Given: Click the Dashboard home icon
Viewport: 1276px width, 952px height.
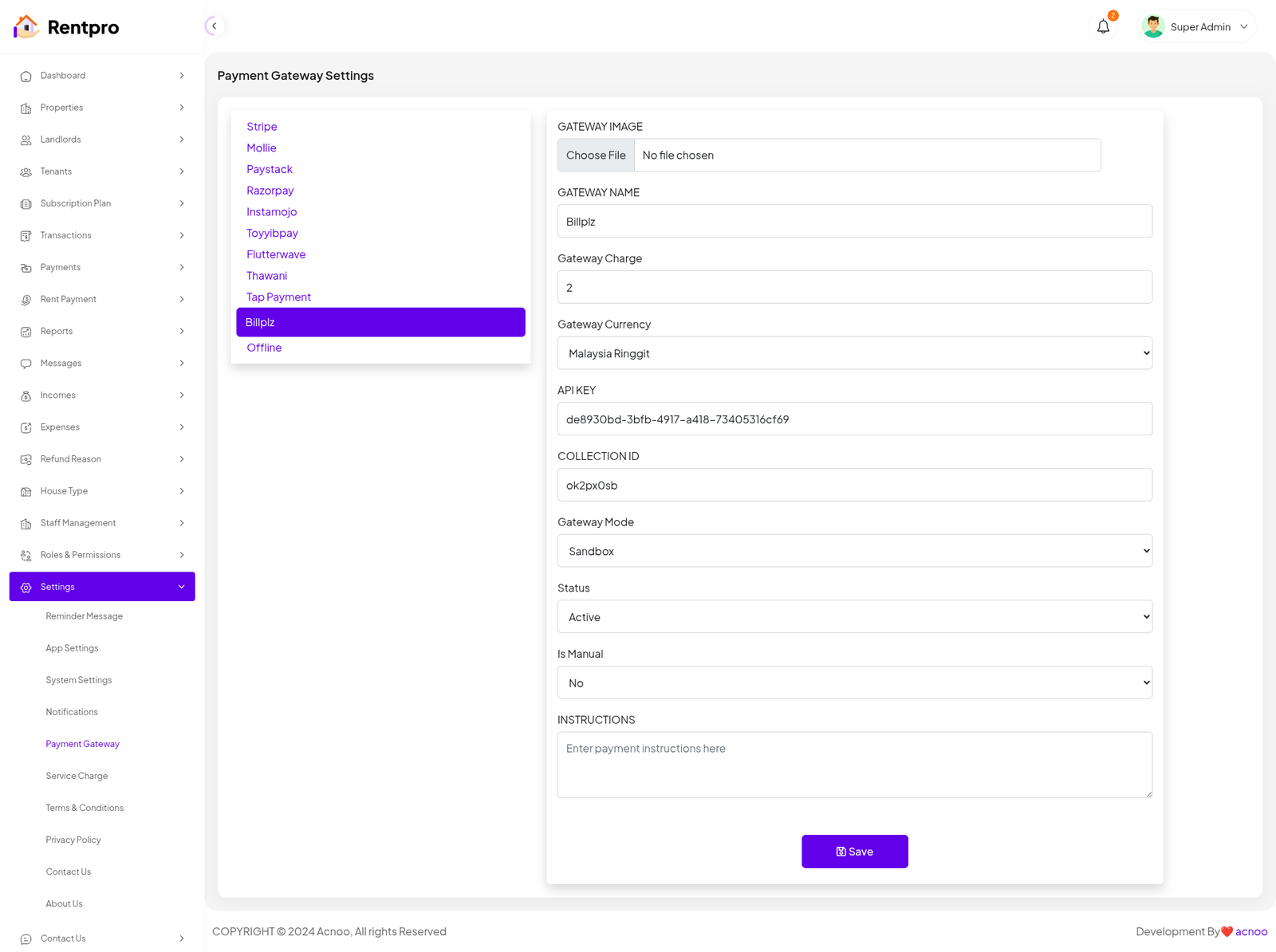Looking at the screenshot, I should 26,77.
